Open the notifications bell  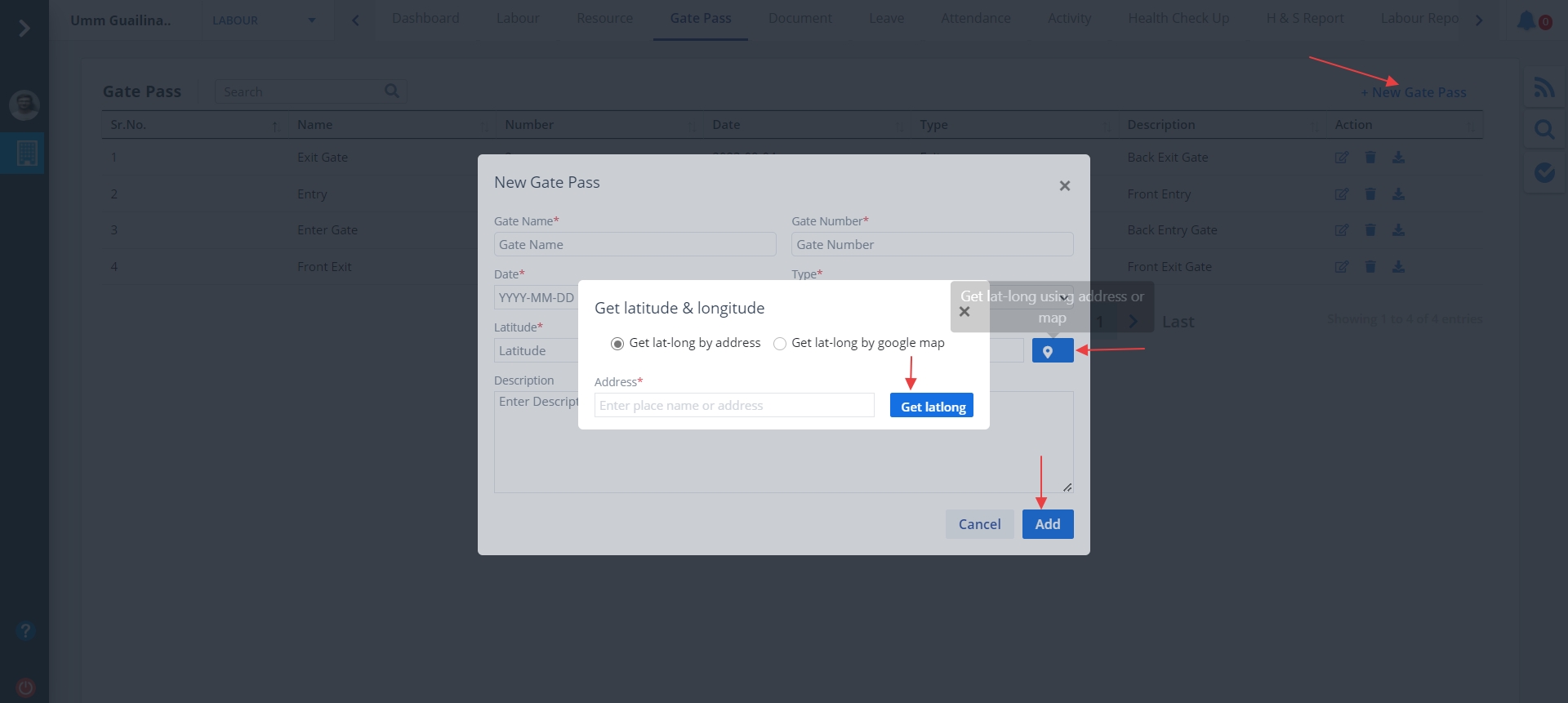1526,20
